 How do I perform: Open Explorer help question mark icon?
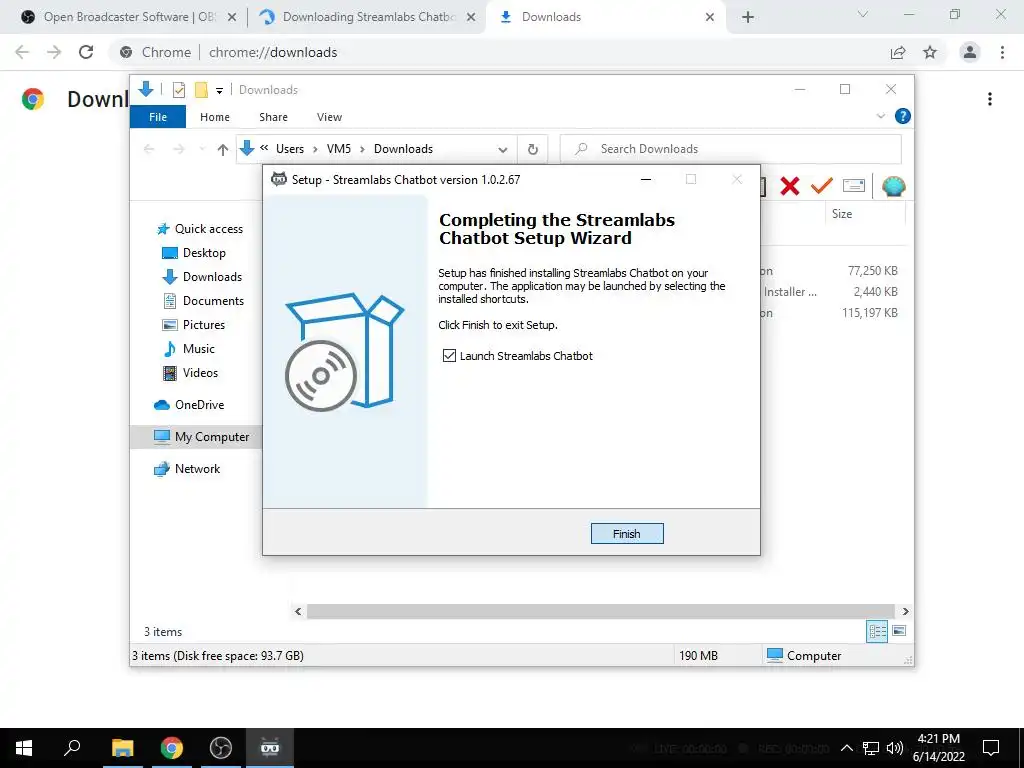coord(903,116)
